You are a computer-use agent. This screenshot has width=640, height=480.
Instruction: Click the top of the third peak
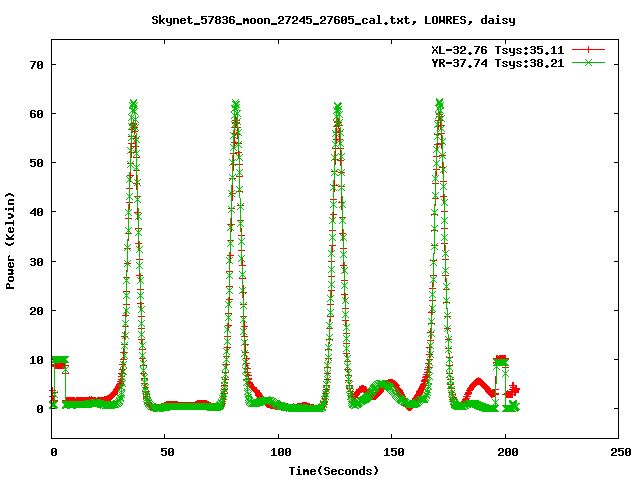coord(338,106)
